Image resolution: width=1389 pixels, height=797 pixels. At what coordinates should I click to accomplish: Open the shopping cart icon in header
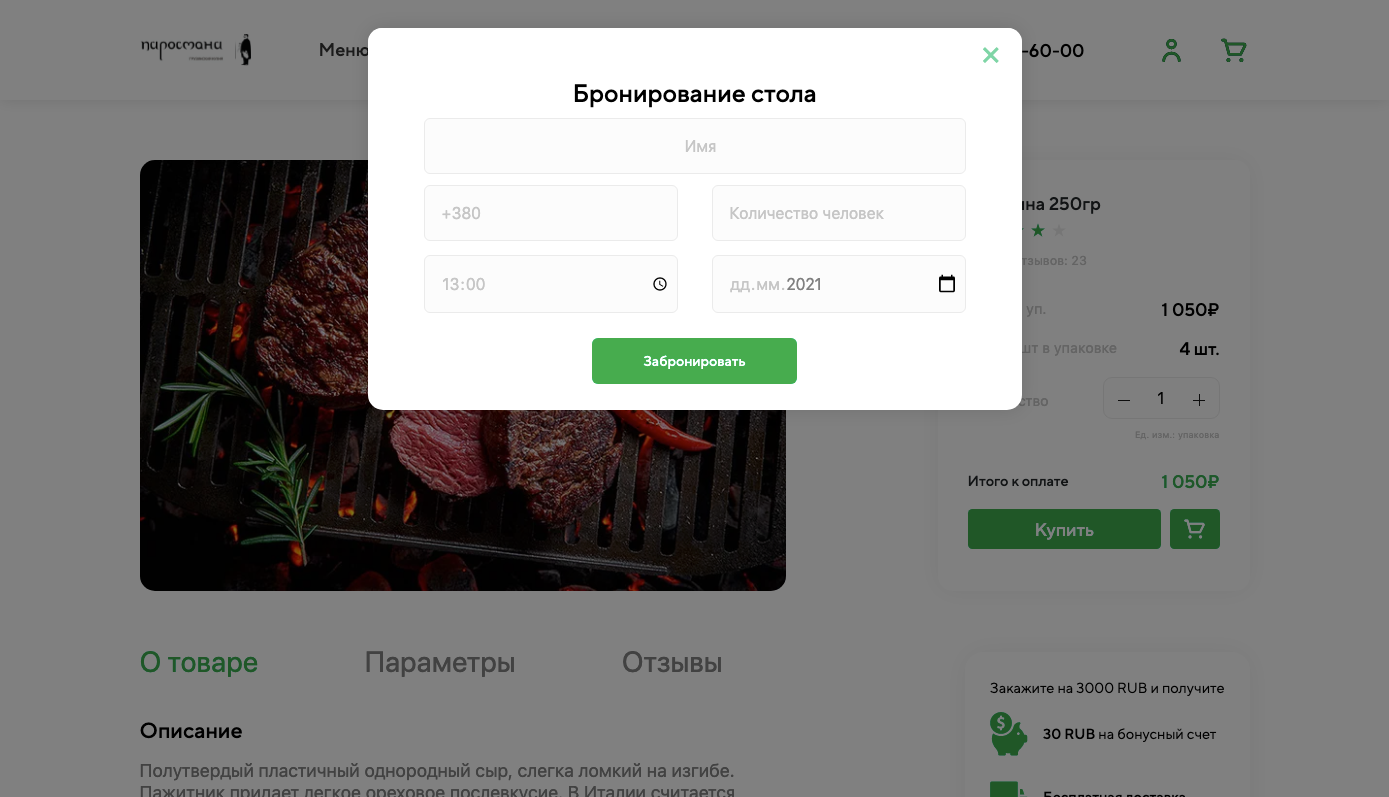[x=1234, y=50]
